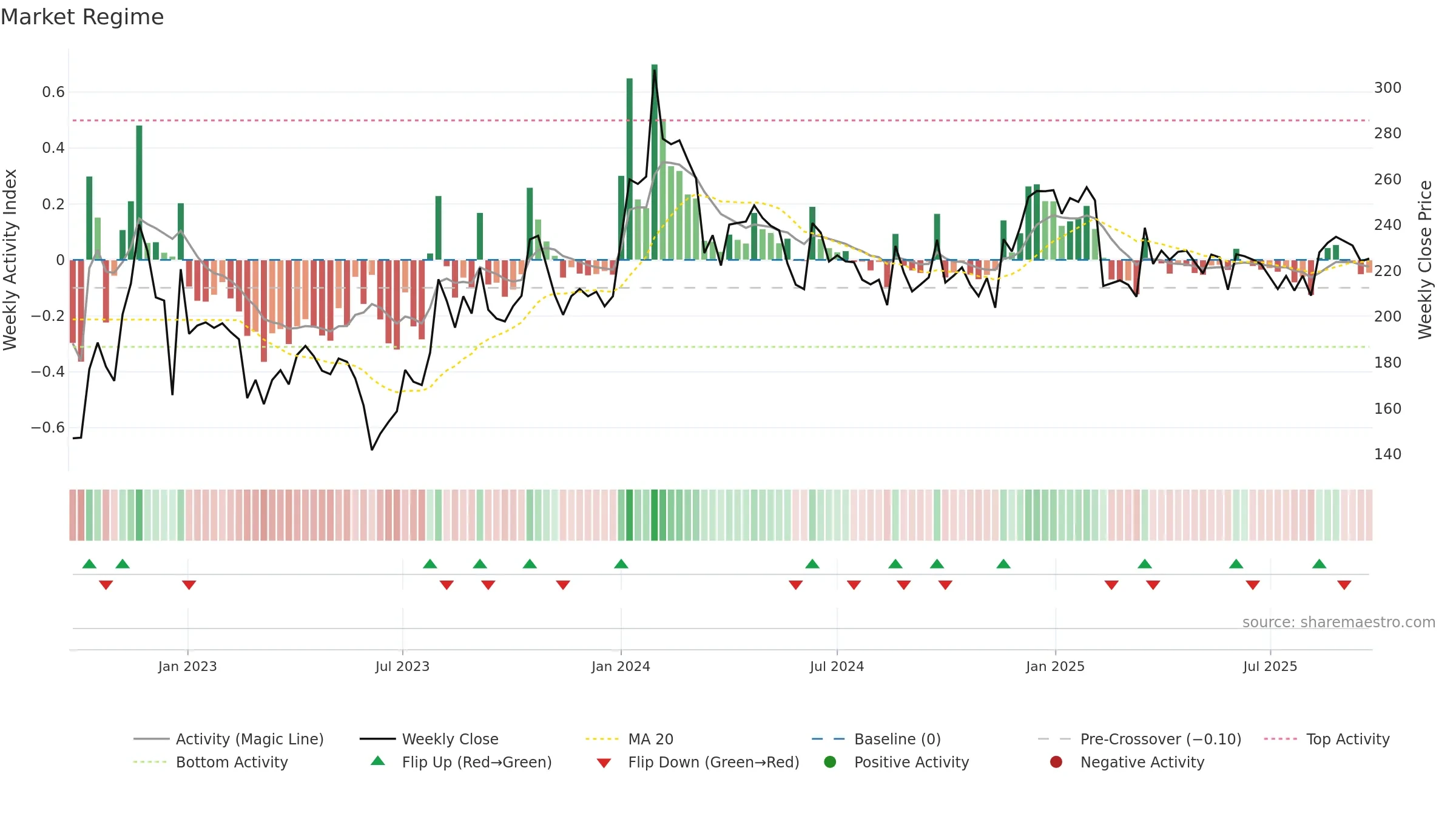1456x819 pixels.
Task: Click the 160 price tick label
Action: [1387, 408]
